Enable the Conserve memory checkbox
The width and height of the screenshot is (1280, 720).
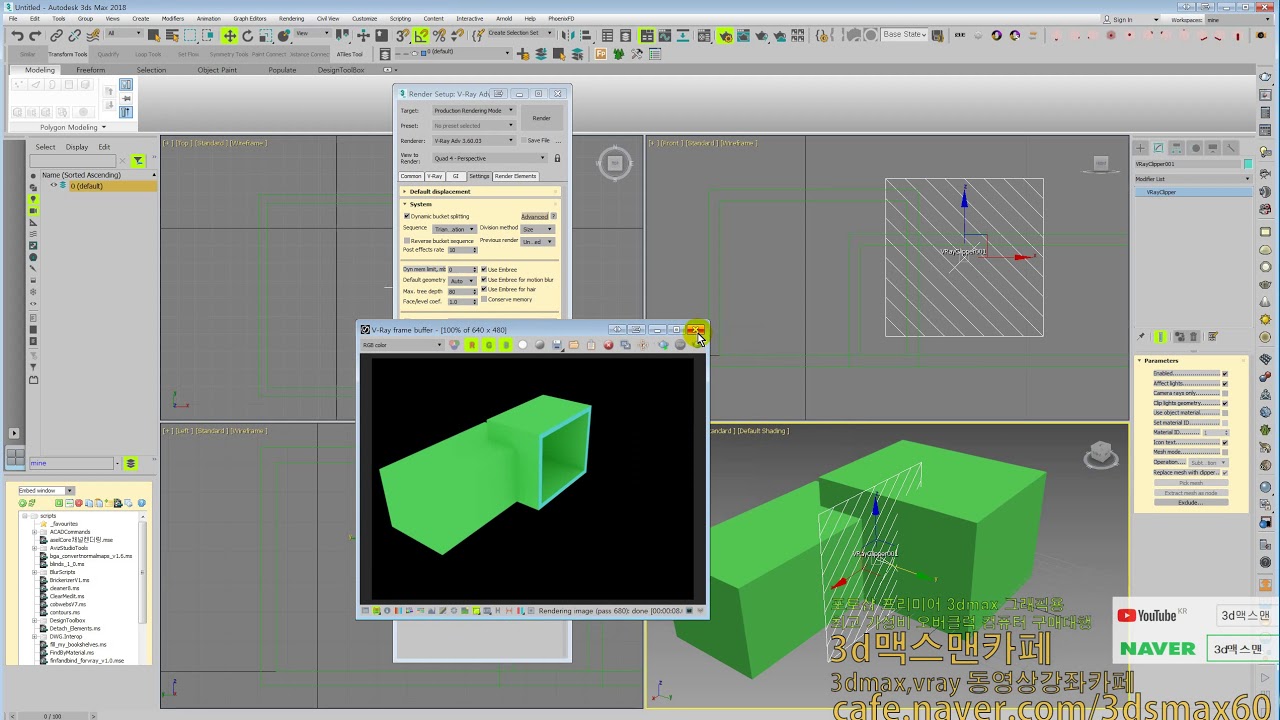[x=484, y=299]
